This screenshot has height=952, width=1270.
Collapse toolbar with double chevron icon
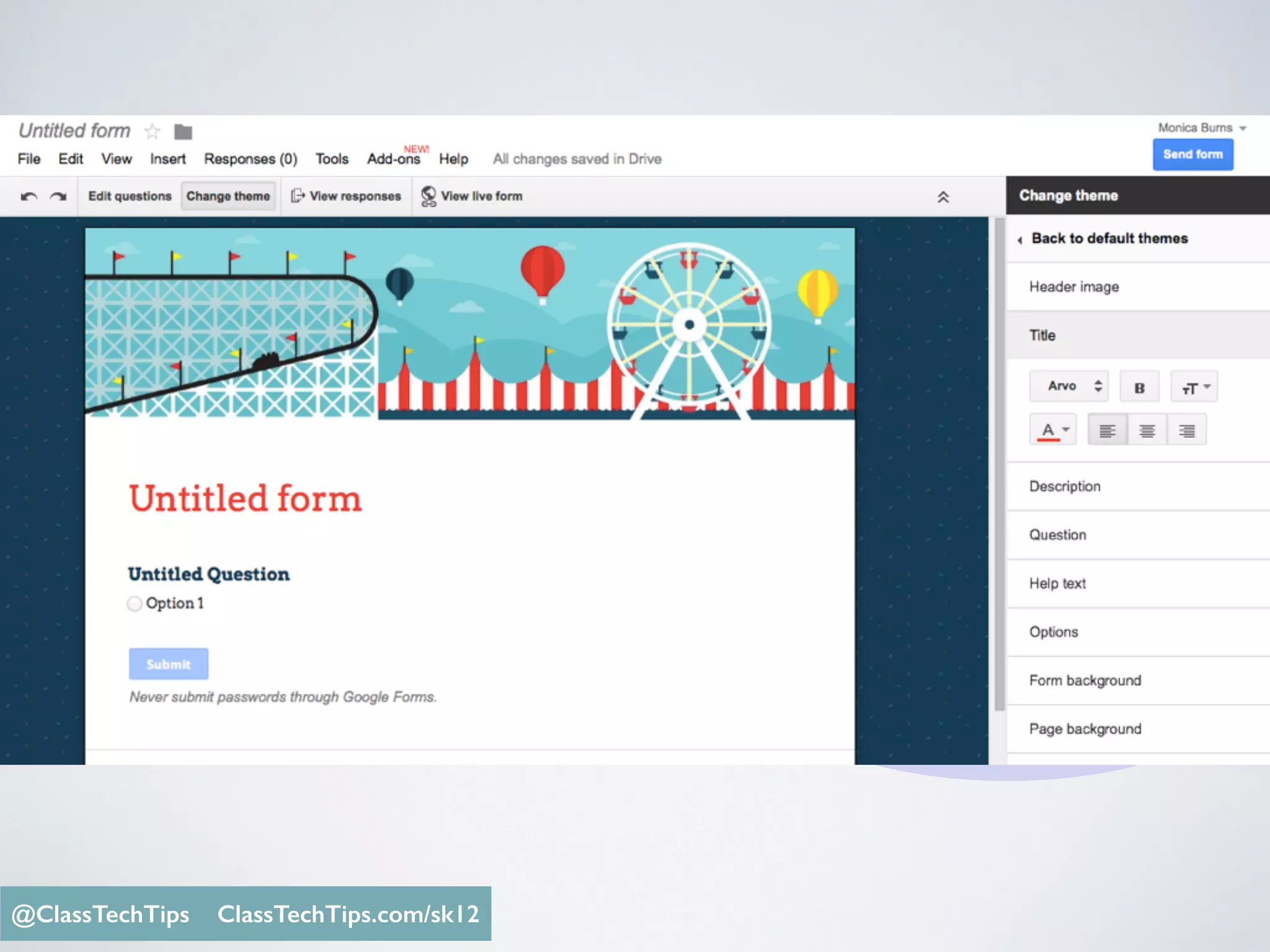[x=943, y=197]
